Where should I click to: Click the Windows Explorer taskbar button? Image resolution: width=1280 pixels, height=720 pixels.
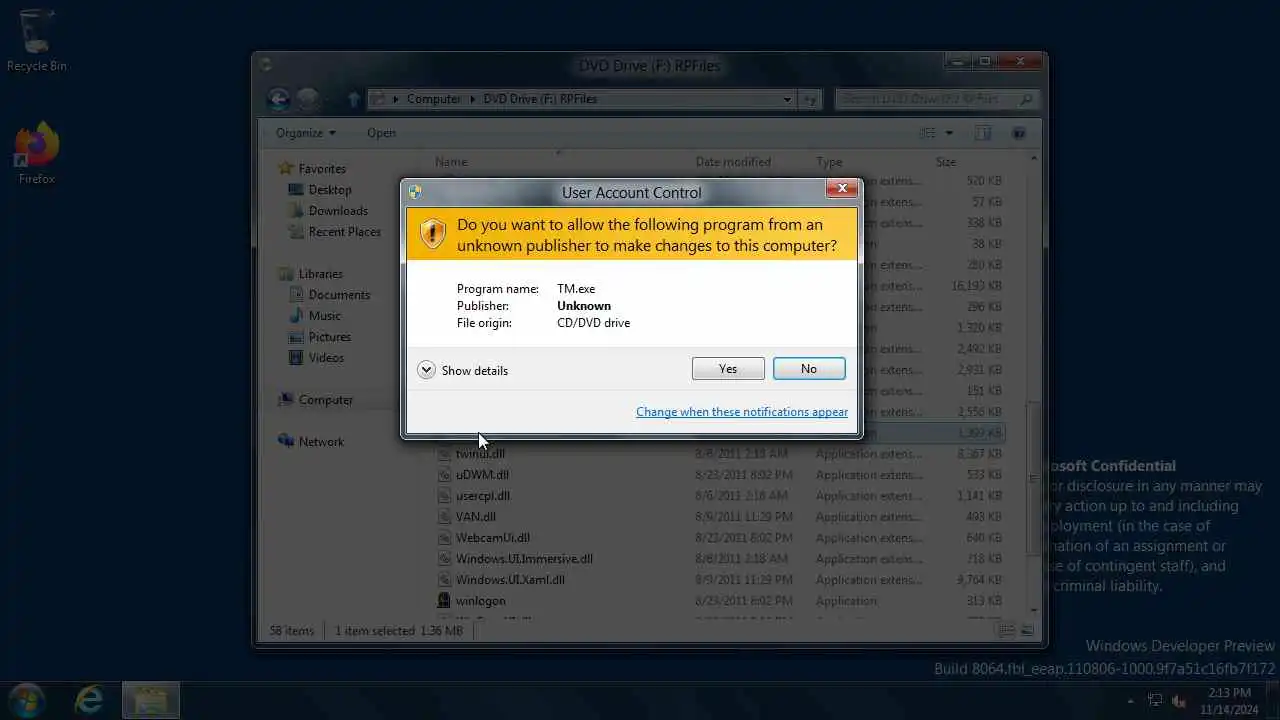pos(150,700)
